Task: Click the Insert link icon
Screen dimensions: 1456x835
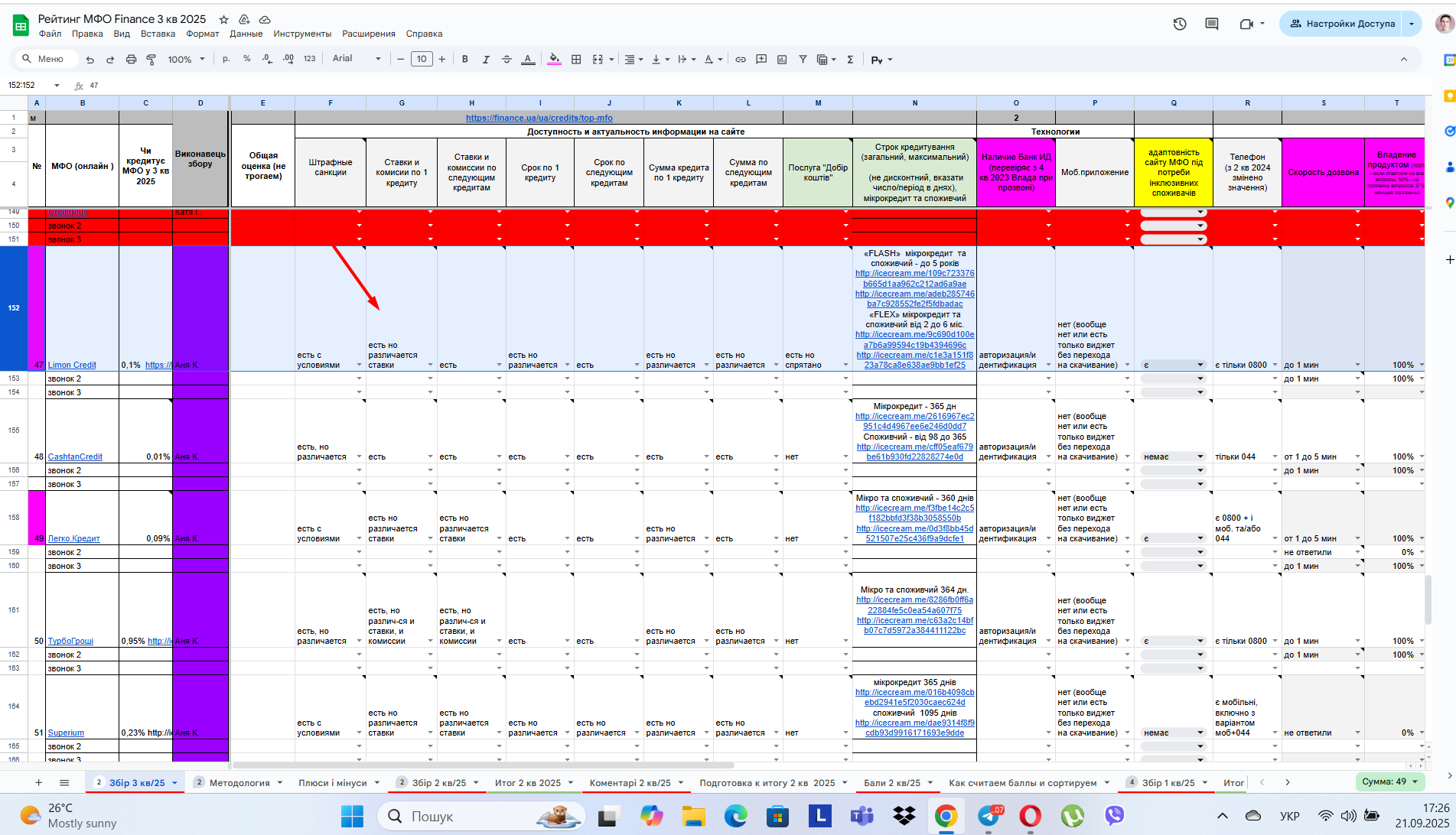Action: [x=741, y=59]
